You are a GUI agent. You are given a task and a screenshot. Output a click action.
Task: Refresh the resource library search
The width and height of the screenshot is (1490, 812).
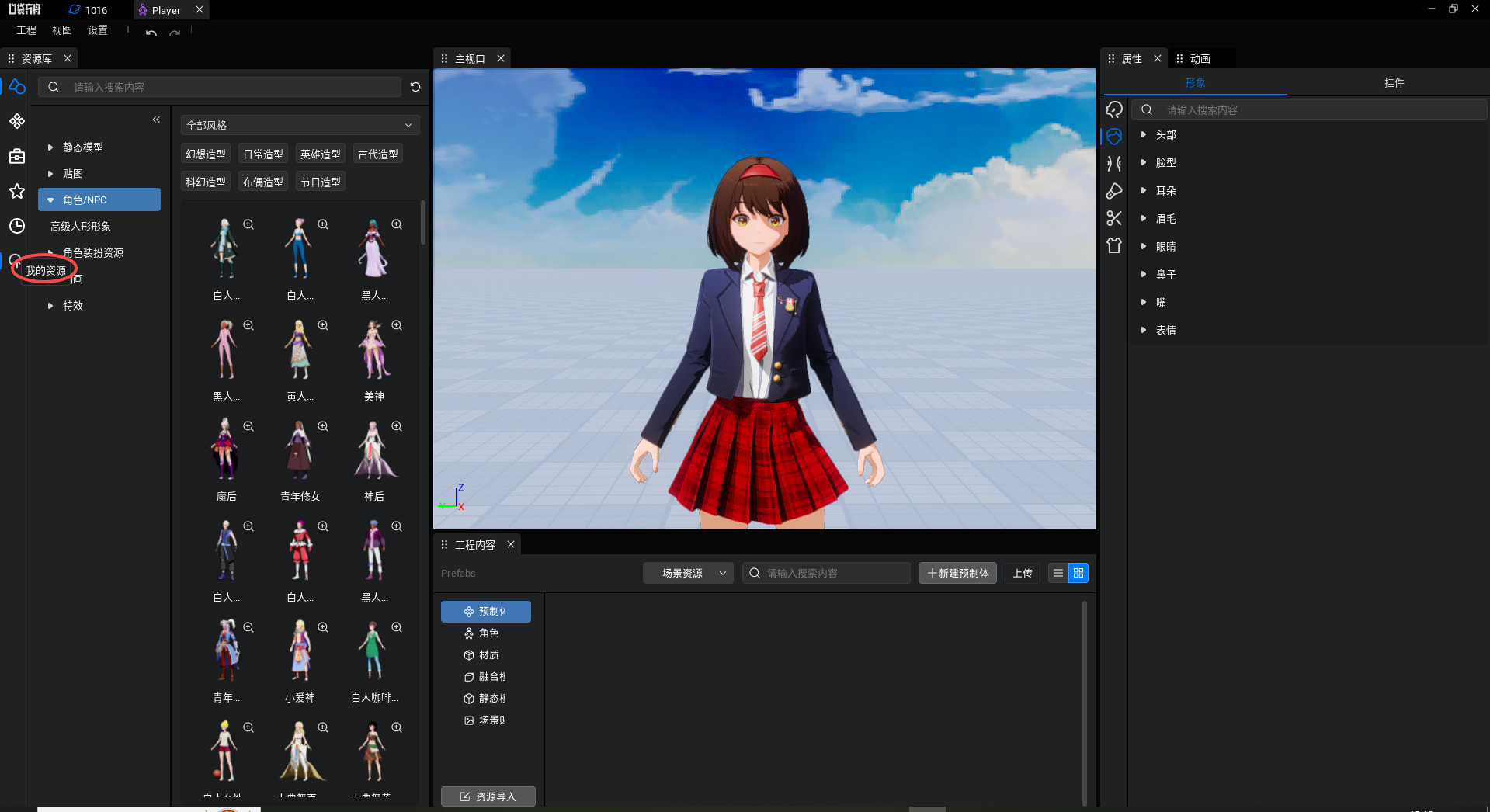click(x=415, y=87)
